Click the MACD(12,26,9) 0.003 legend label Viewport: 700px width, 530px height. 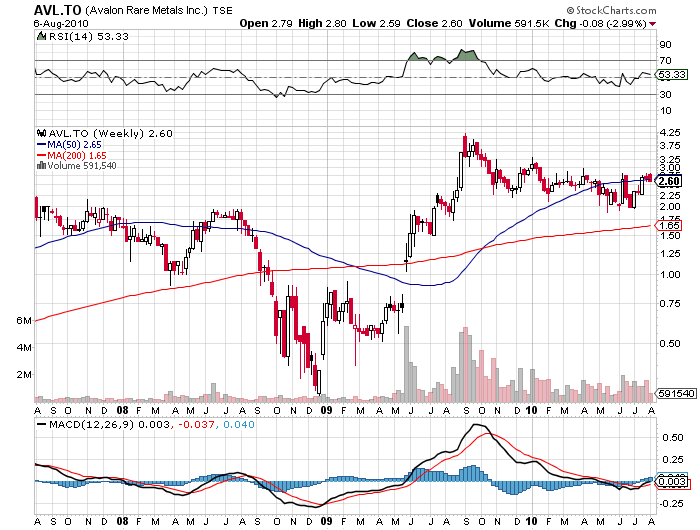pos(109,425)
